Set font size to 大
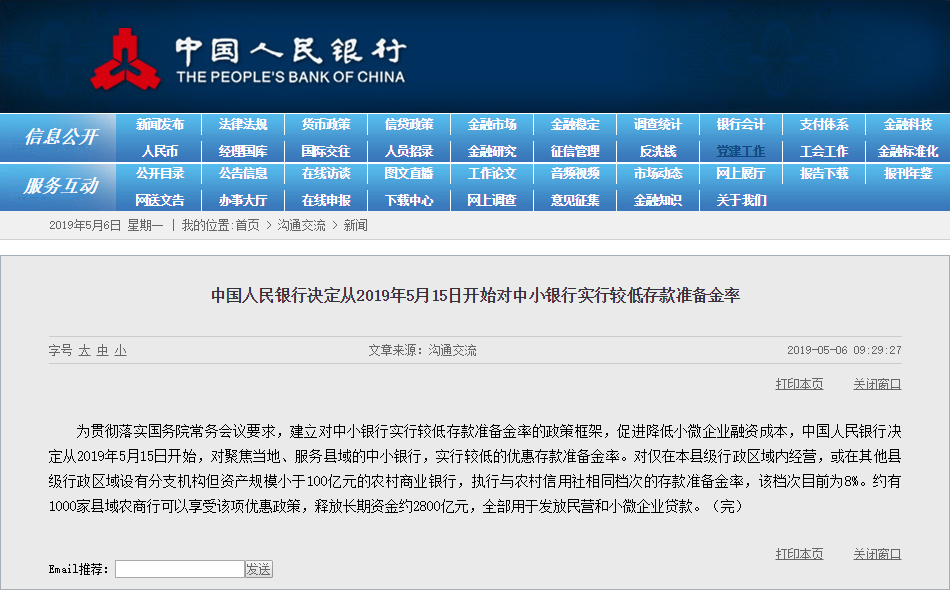951x591 pixels. pyautogui.click(x=84, y=351)
